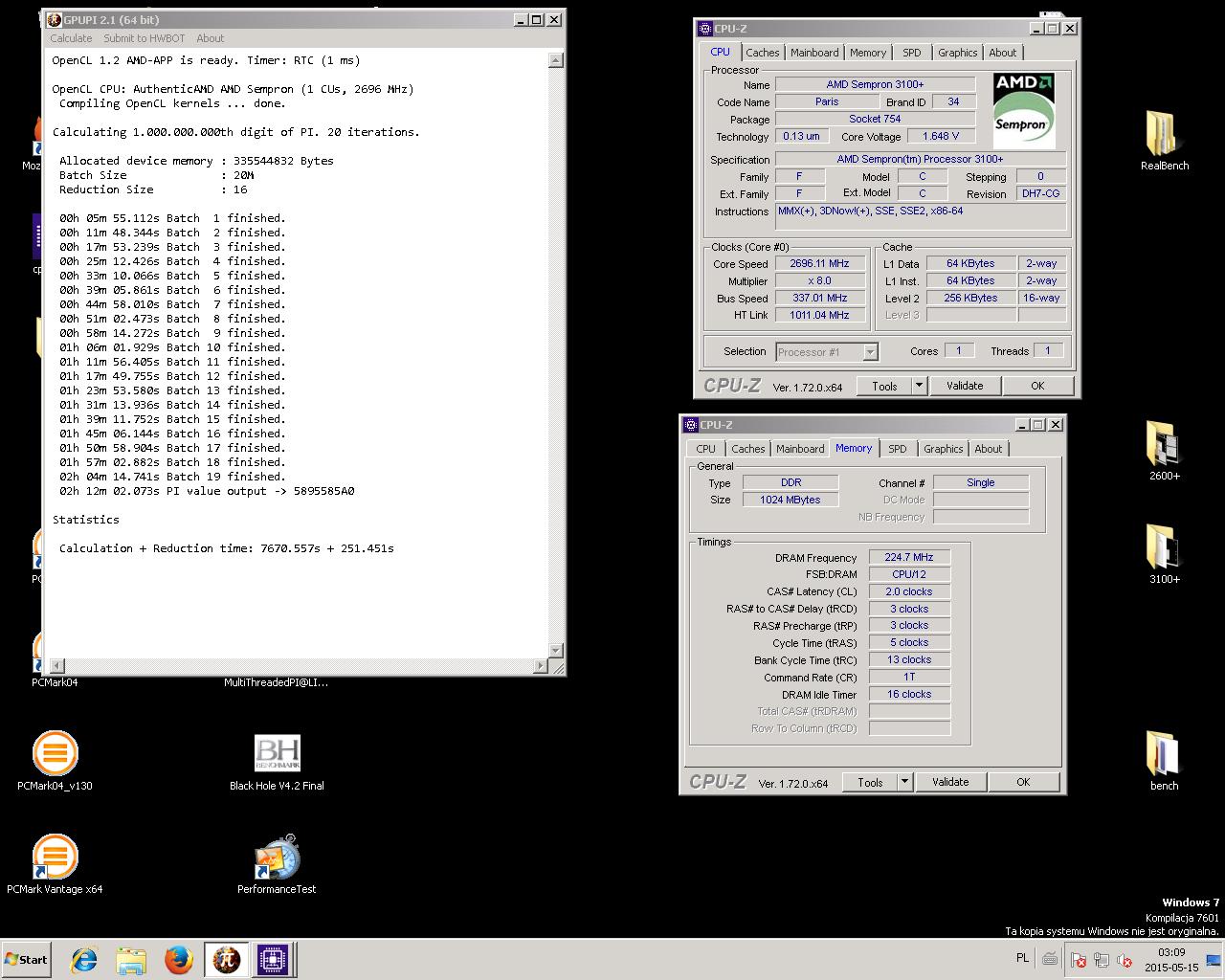This screenshot has height=980, width=1225.
Task: Click 'Calculation + Reduction time' statistics line
Action: pos(227,548)
